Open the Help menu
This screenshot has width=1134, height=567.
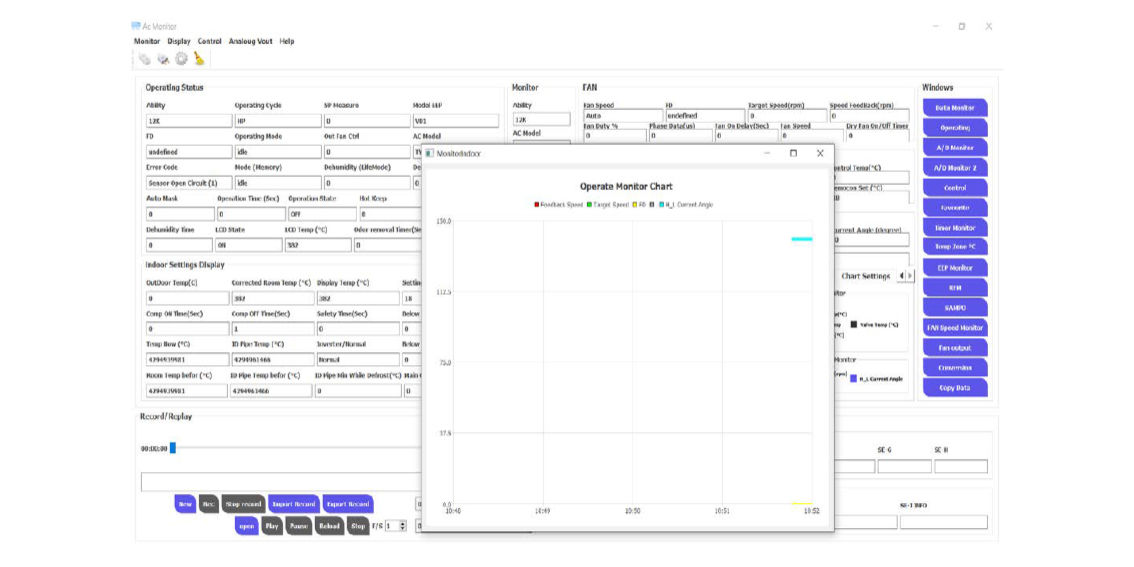point(286,41)
